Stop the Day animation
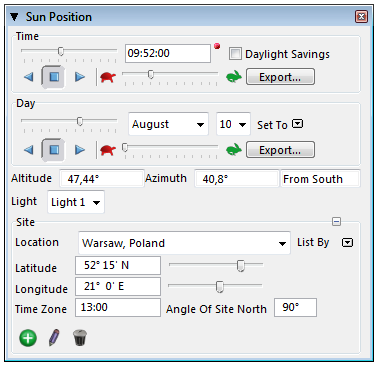Screen dimensions: 378x366 tap(53, 150)
